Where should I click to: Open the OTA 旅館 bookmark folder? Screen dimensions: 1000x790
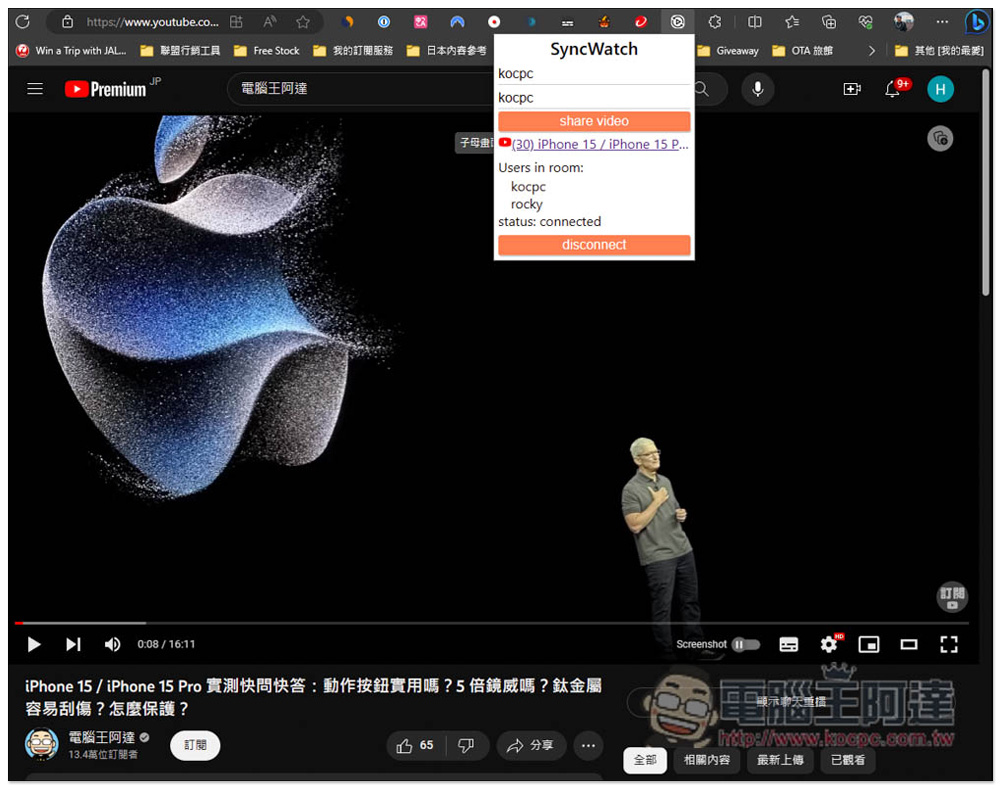tap(802, 50)
